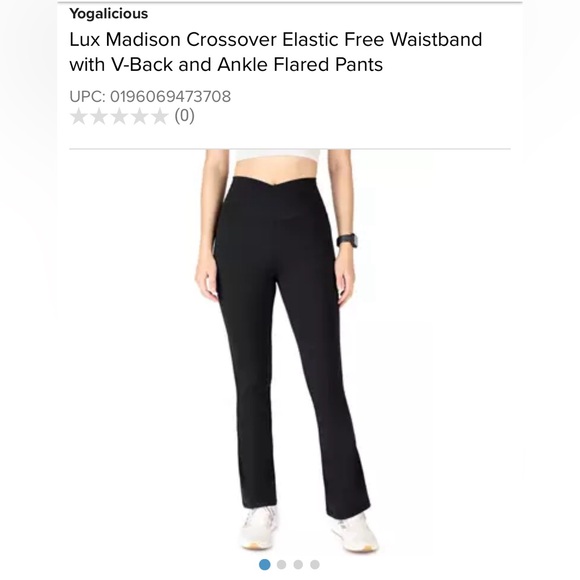Select the second rating star
Screen dimensions: 580x580
point(99,116)
